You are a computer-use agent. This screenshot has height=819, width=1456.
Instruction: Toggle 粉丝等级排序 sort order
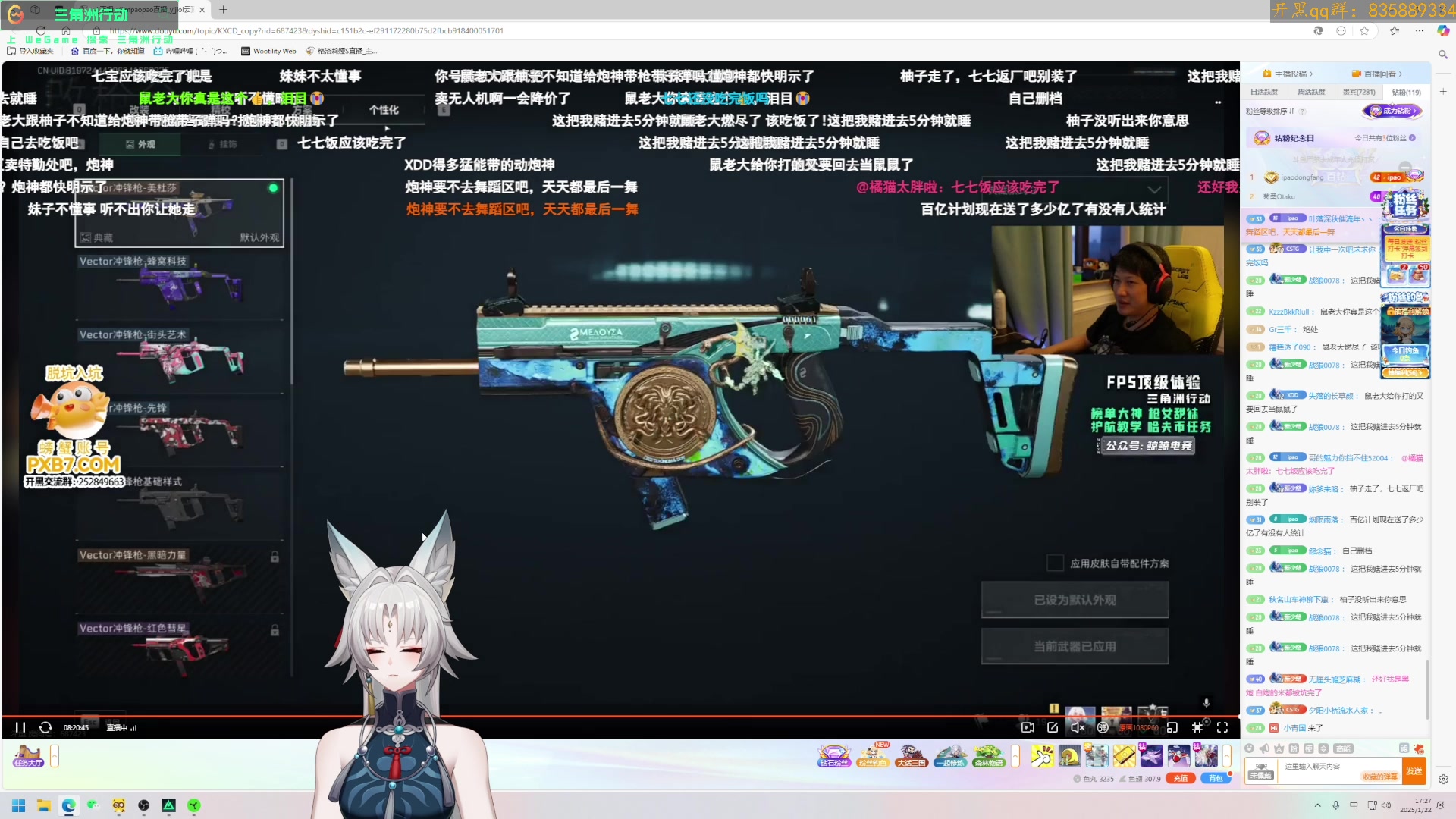(1269, 111)
